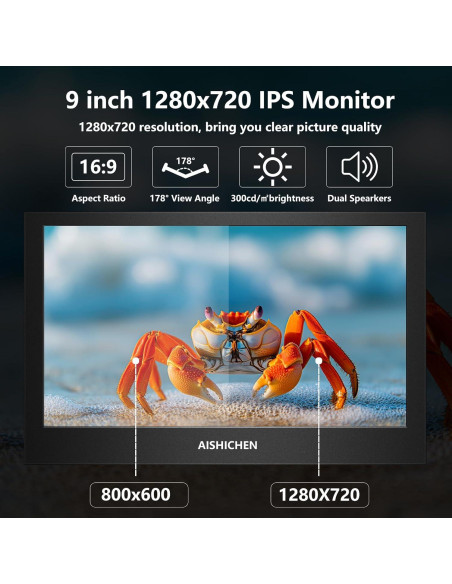Screen dimensions: 452x584
Task: Select the 800x600 label box
Action: tap(139, 495)
